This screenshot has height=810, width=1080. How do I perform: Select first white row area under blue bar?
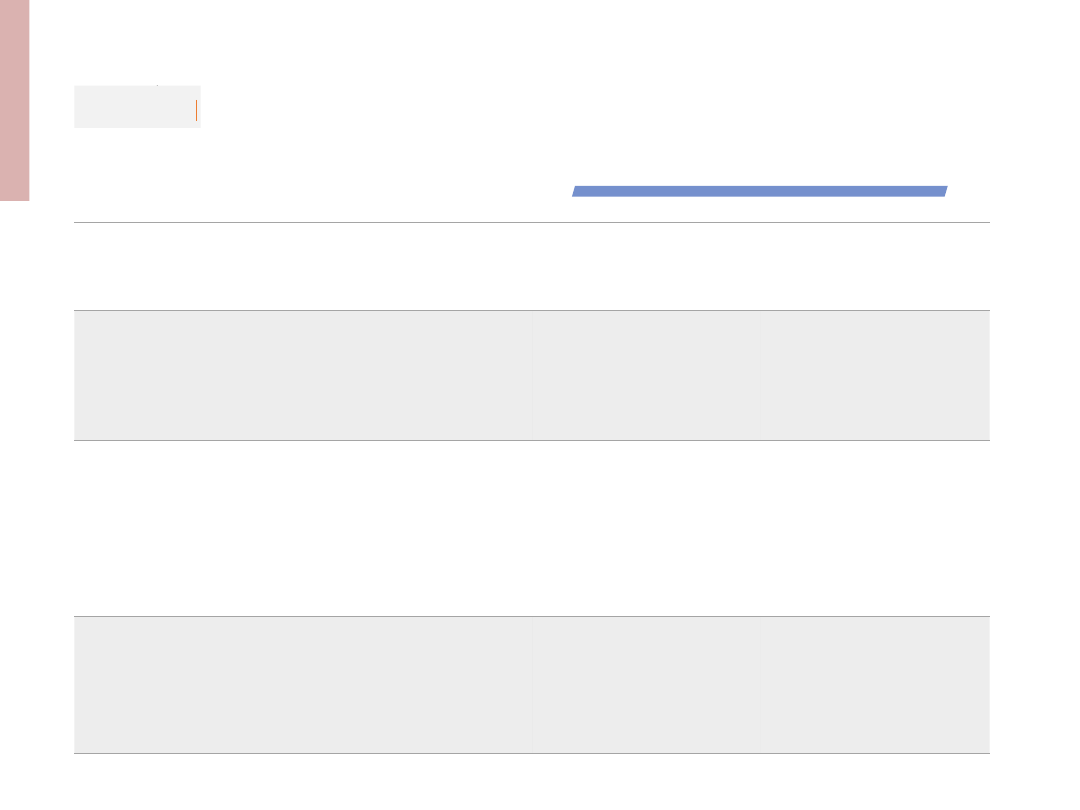pyautogui.click(x=761, y=267)
